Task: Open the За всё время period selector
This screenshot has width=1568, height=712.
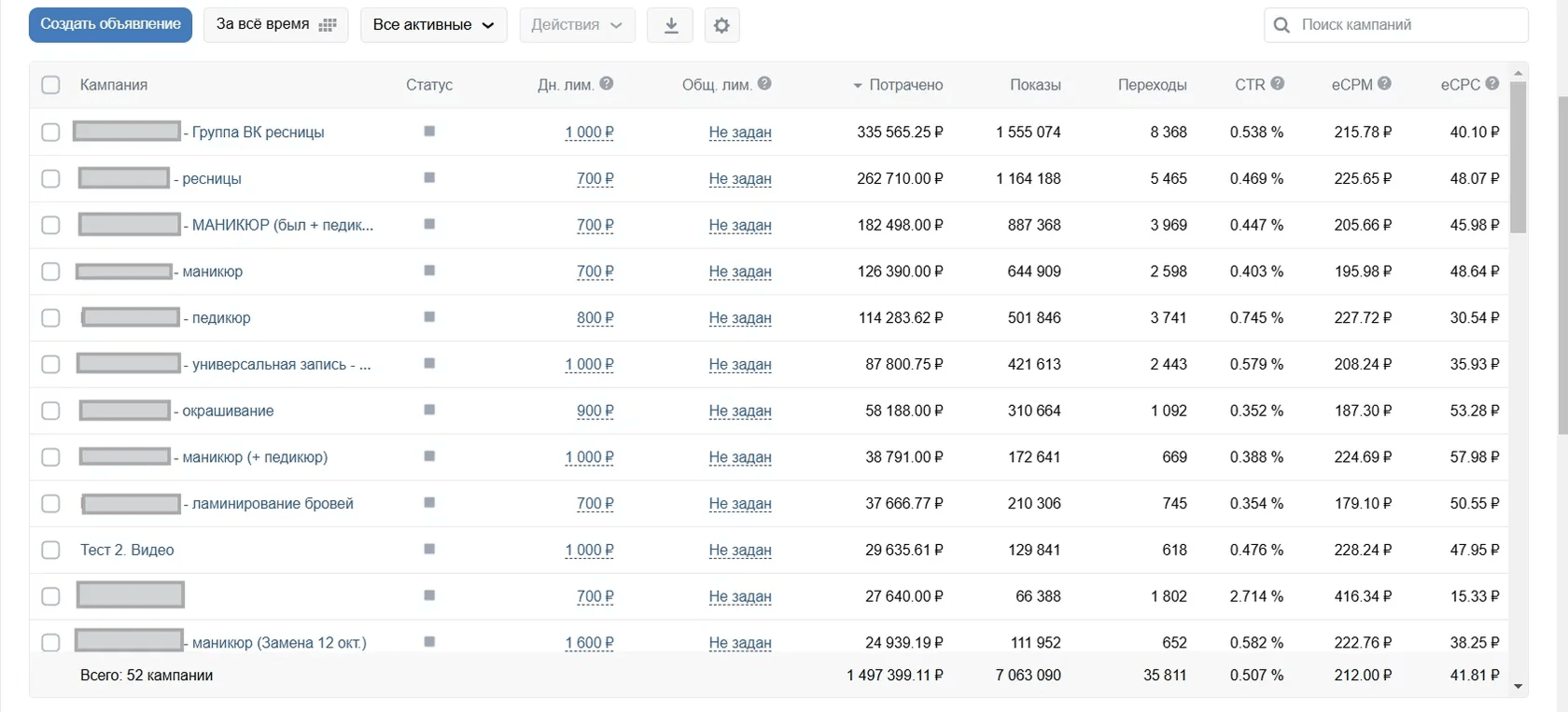Action: pyautogui.click(x=275, y=25)
